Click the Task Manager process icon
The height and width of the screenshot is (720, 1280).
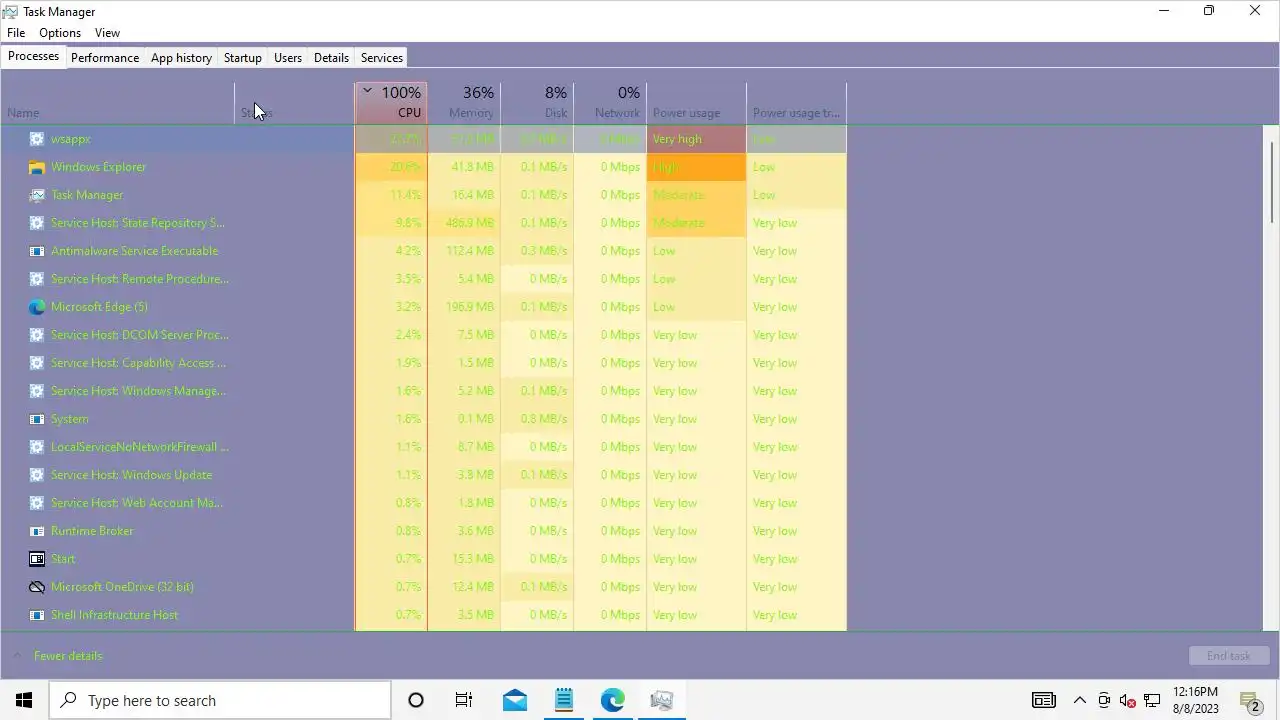pyautogui.click(x=37, y=195)
